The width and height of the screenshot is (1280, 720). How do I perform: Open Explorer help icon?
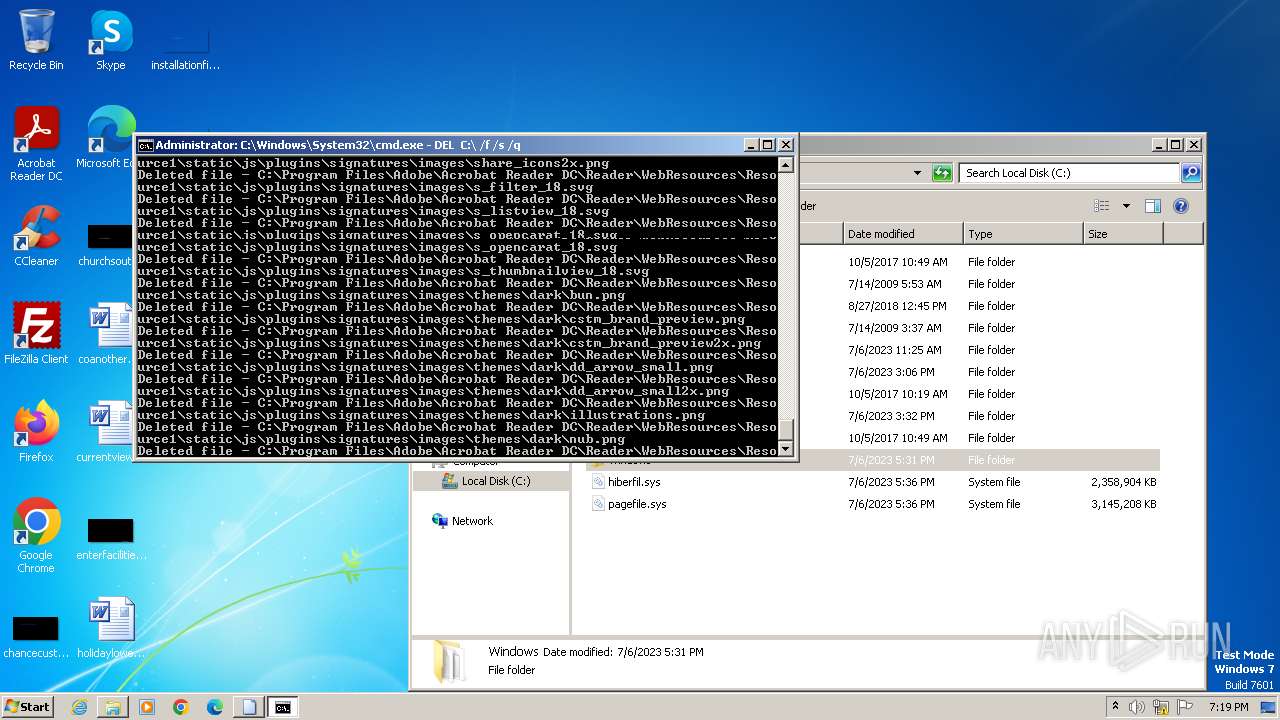[1181, 206]
